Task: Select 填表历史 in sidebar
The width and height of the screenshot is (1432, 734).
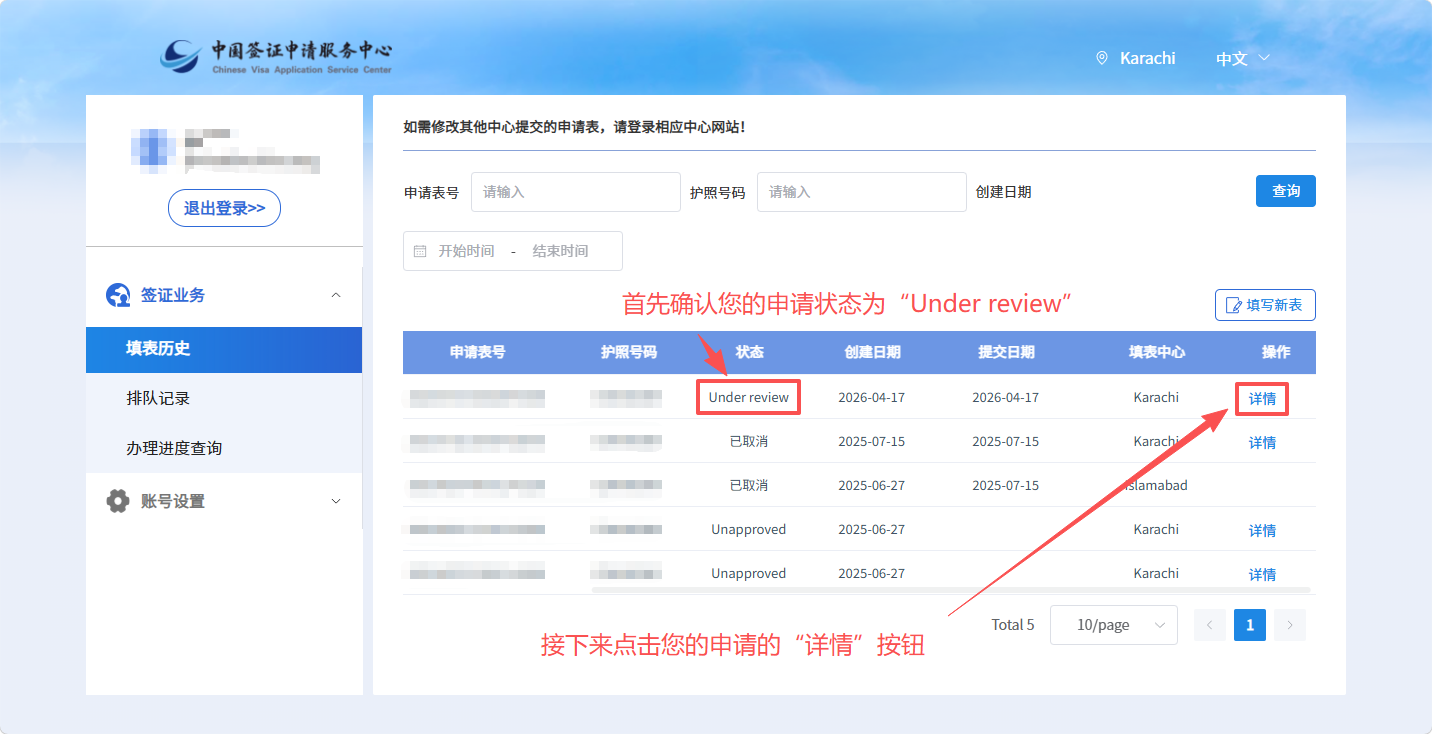Action: [x=158, y=349]
